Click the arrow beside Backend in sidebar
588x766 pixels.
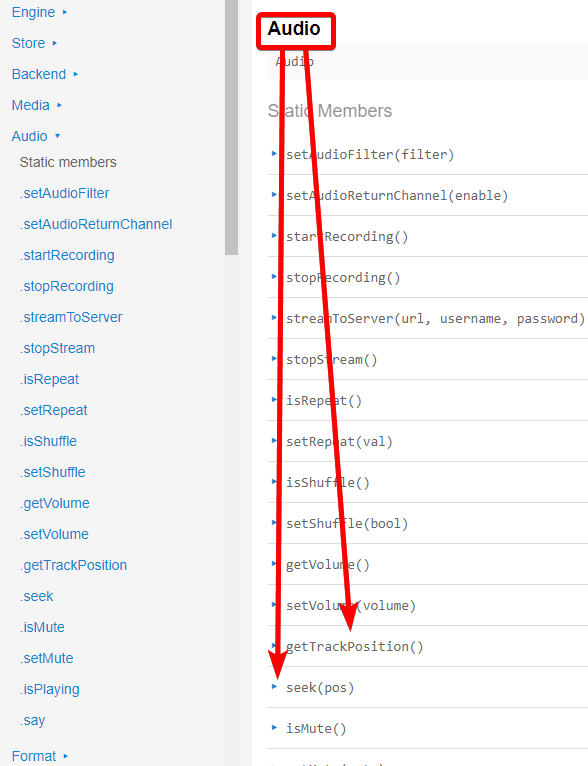tap(76, 74)
